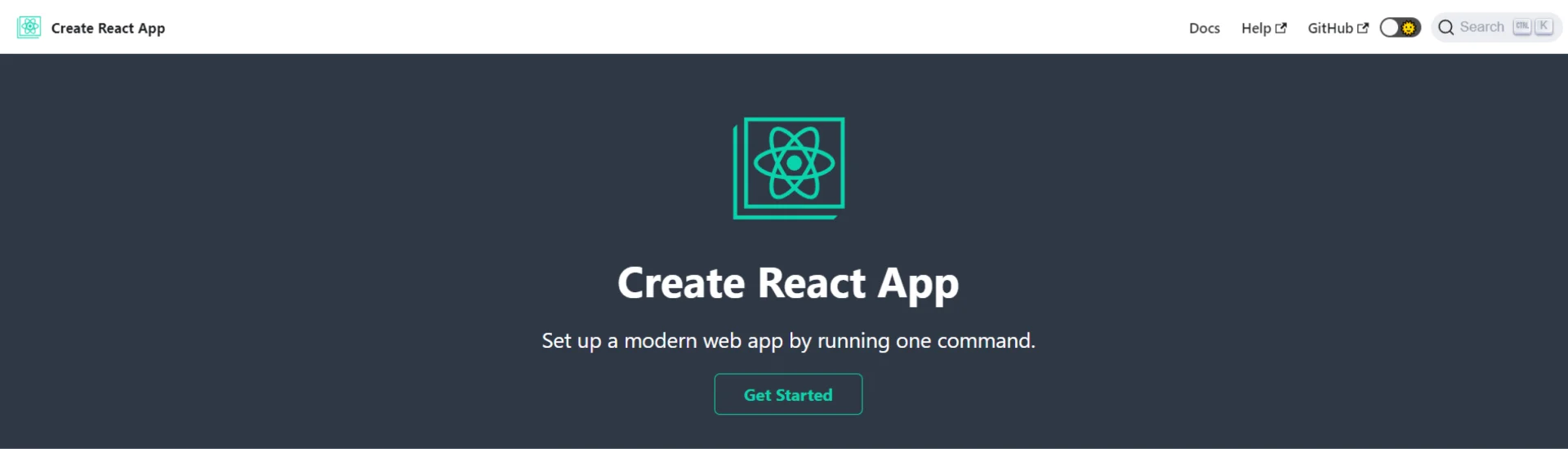This screenshot has height=449, width=1568.
Task: Click the magnifier icon in the search box
Action: click(x=1445, y=28)
